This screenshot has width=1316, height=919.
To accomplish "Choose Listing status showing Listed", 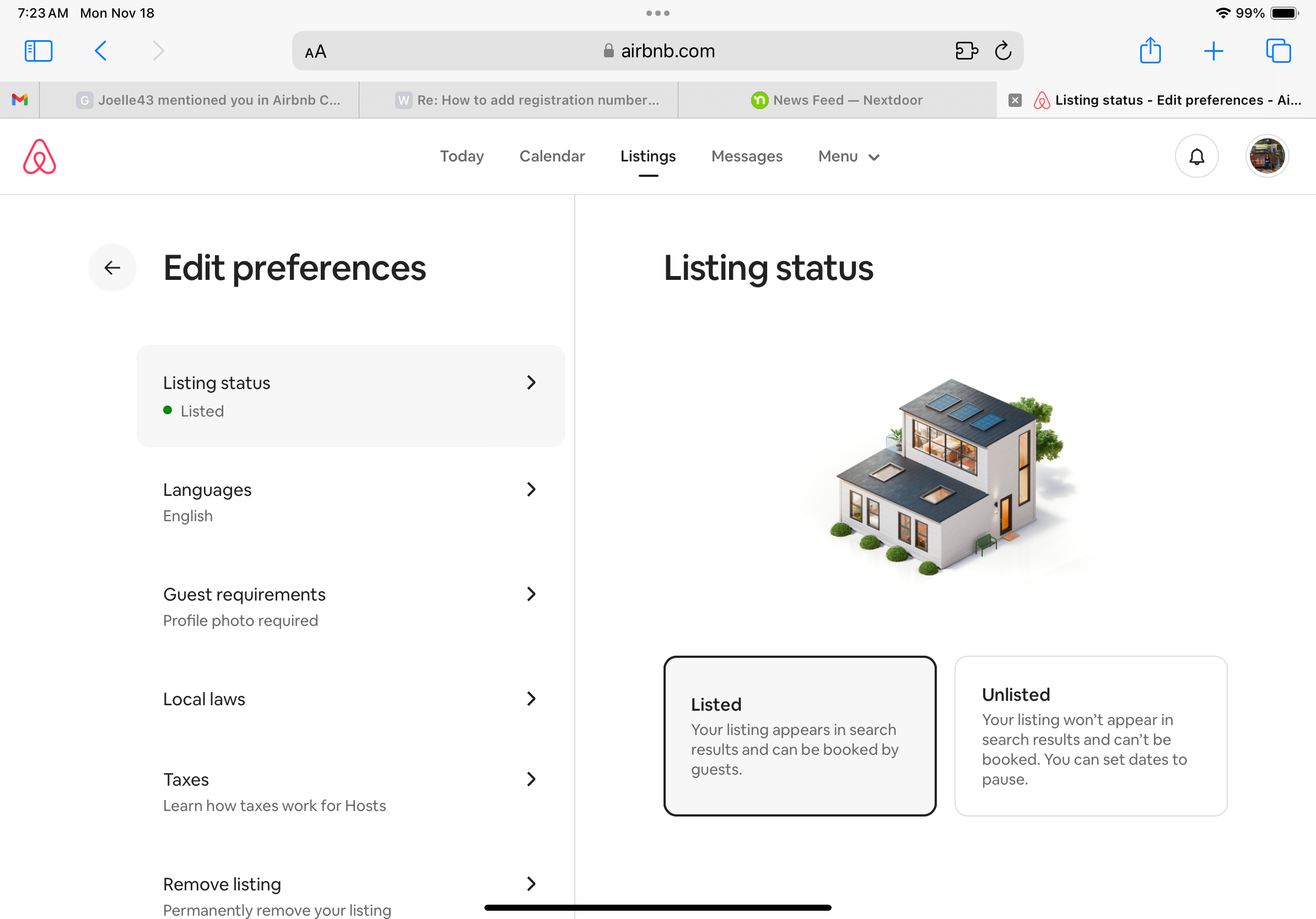I will coord(350,396).
